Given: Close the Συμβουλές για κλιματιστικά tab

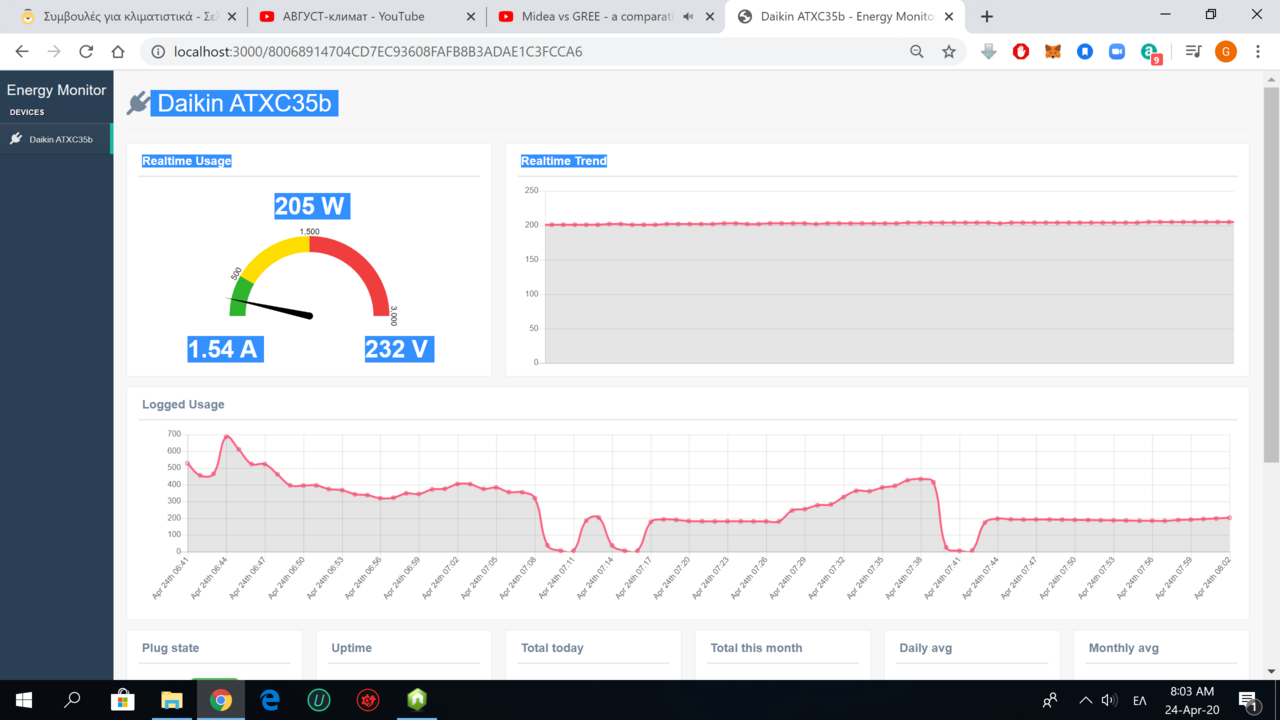Looking at the screenshot, I should (x=232, y=17).
